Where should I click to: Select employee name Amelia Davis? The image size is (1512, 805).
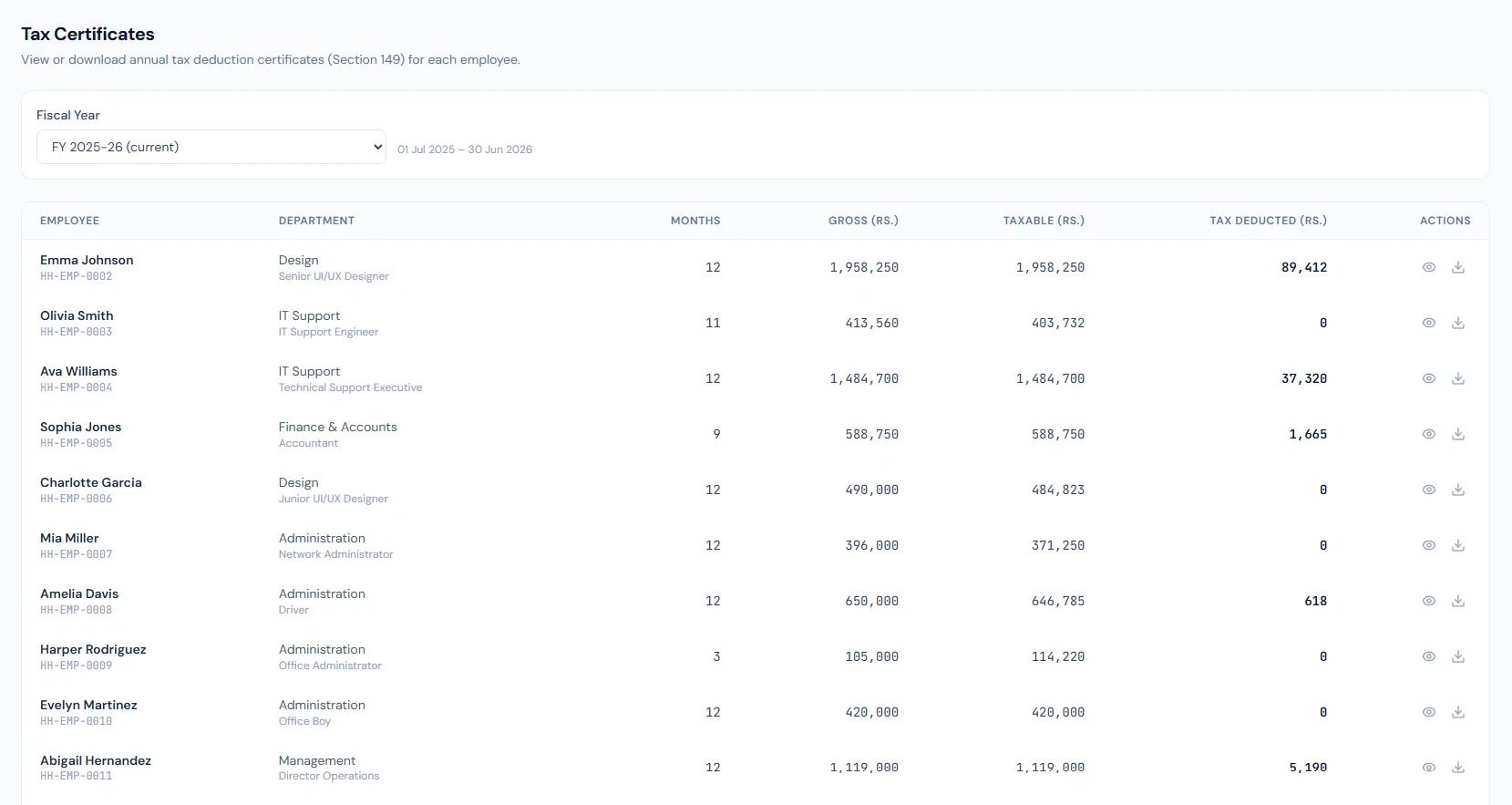pos(79,593)
